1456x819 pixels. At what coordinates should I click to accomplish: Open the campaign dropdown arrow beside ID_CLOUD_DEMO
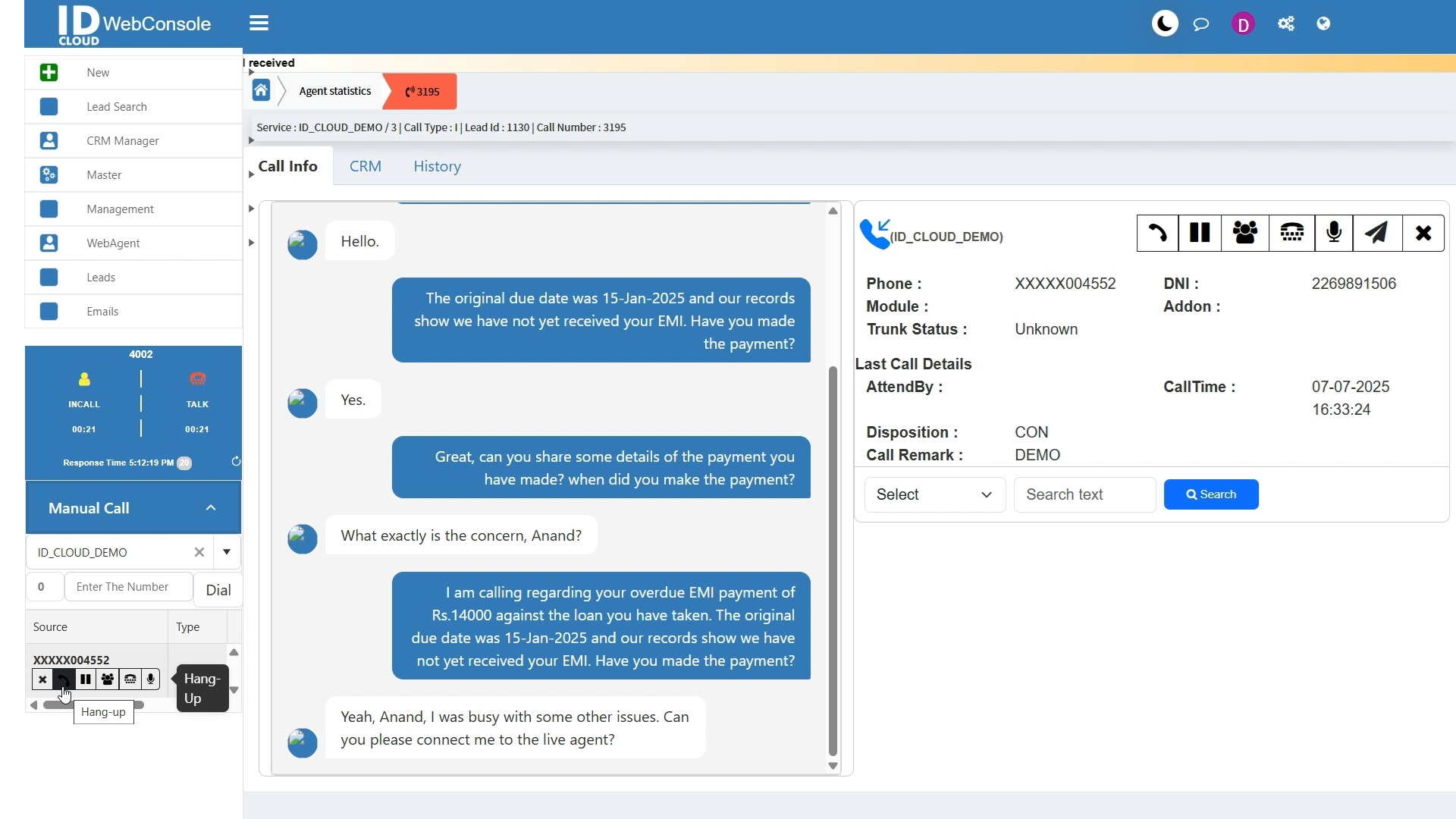(227, 552)
